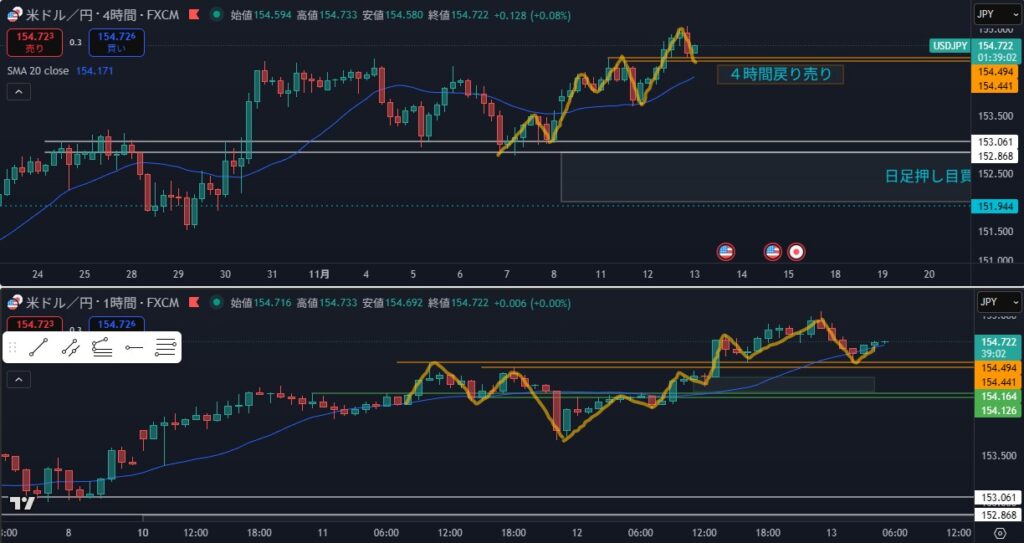This screenshot has height=543, width=1024.
Task: Select the horizontal ray drawing tool
Action: pyautogui.click(x=134, y=347)
